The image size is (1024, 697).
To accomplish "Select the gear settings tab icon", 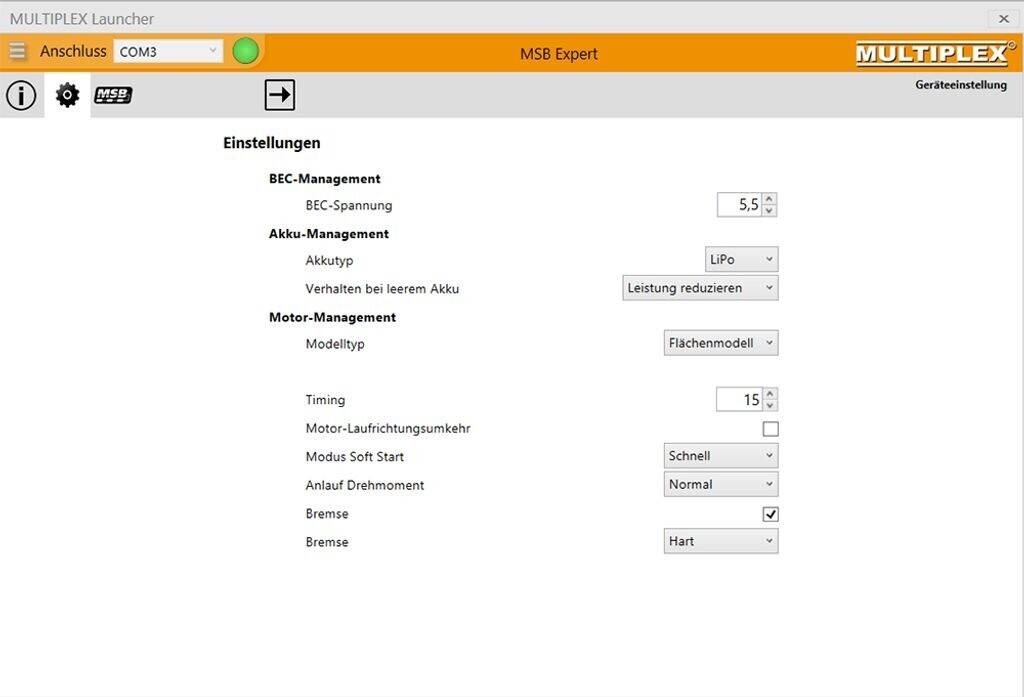I will tap(67, 96).
